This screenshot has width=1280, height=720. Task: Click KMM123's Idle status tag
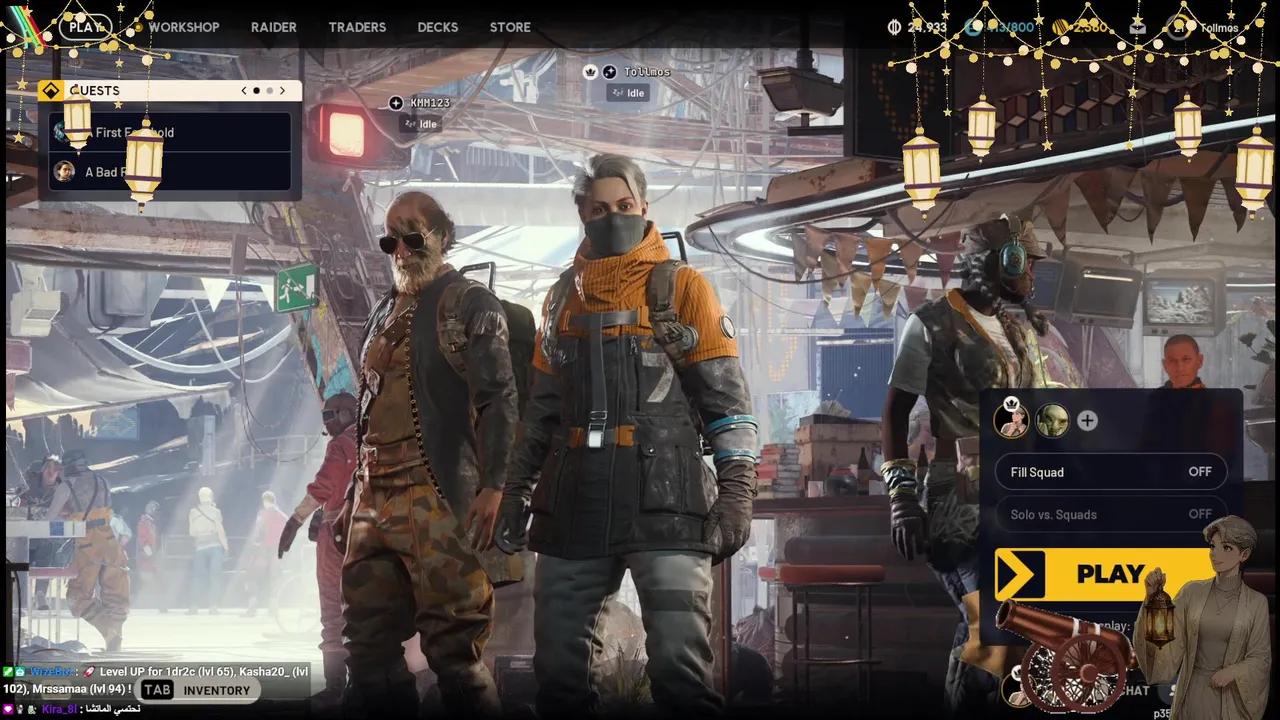420,124
